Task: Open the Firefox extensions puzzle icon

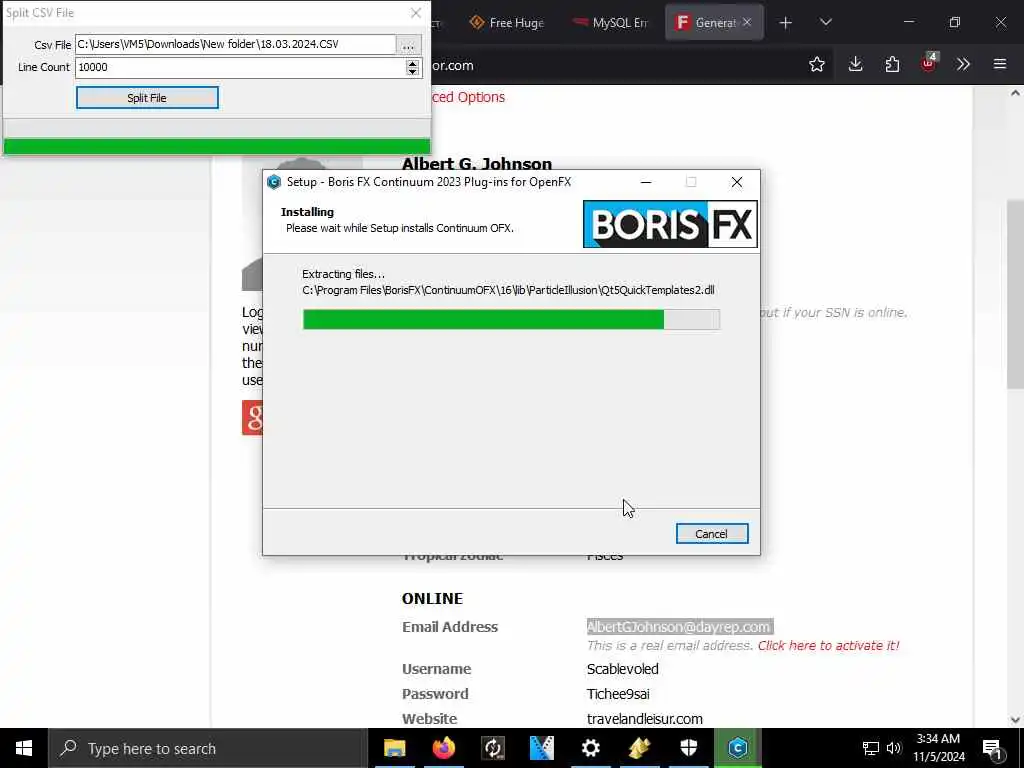Action: [892, 64]
